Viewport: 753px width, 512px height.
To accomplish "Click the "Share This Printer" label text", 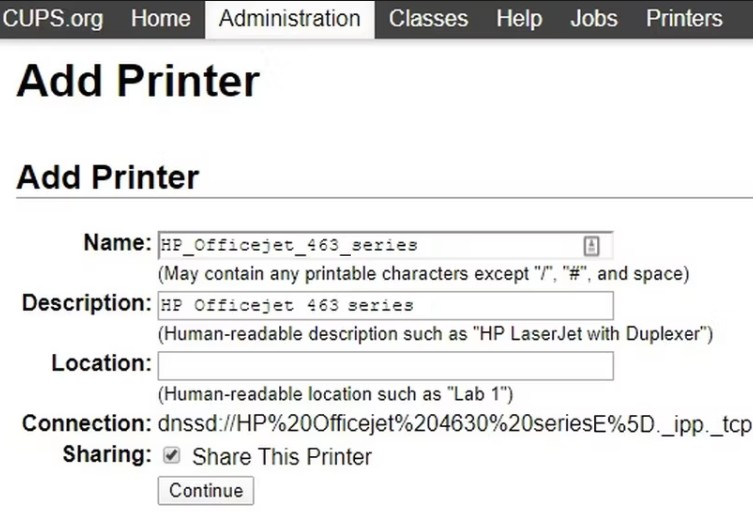I will tap(282, 456).
